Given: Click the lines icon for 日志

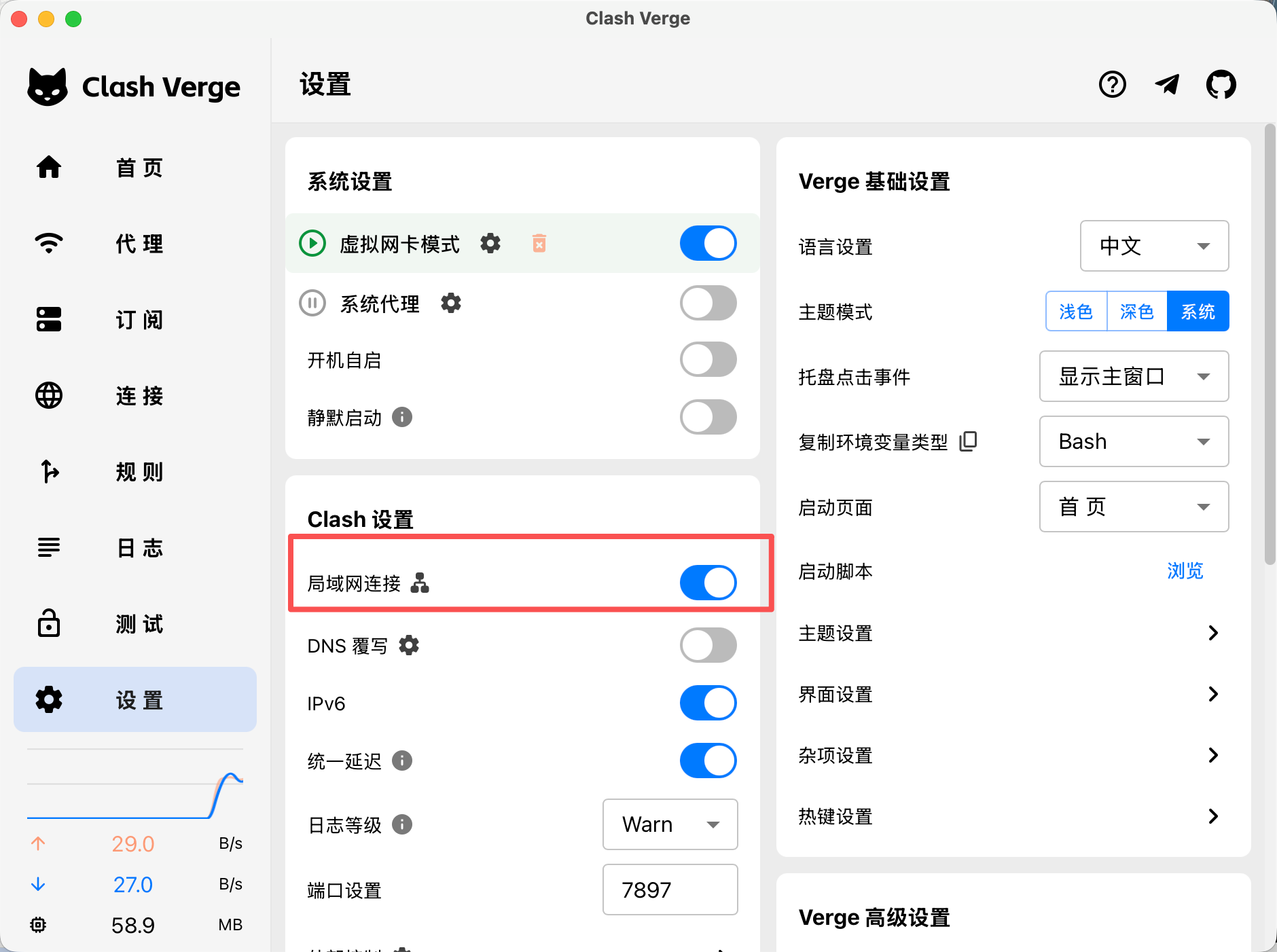Looking at the screenshot, I should (x=49, y=547).
